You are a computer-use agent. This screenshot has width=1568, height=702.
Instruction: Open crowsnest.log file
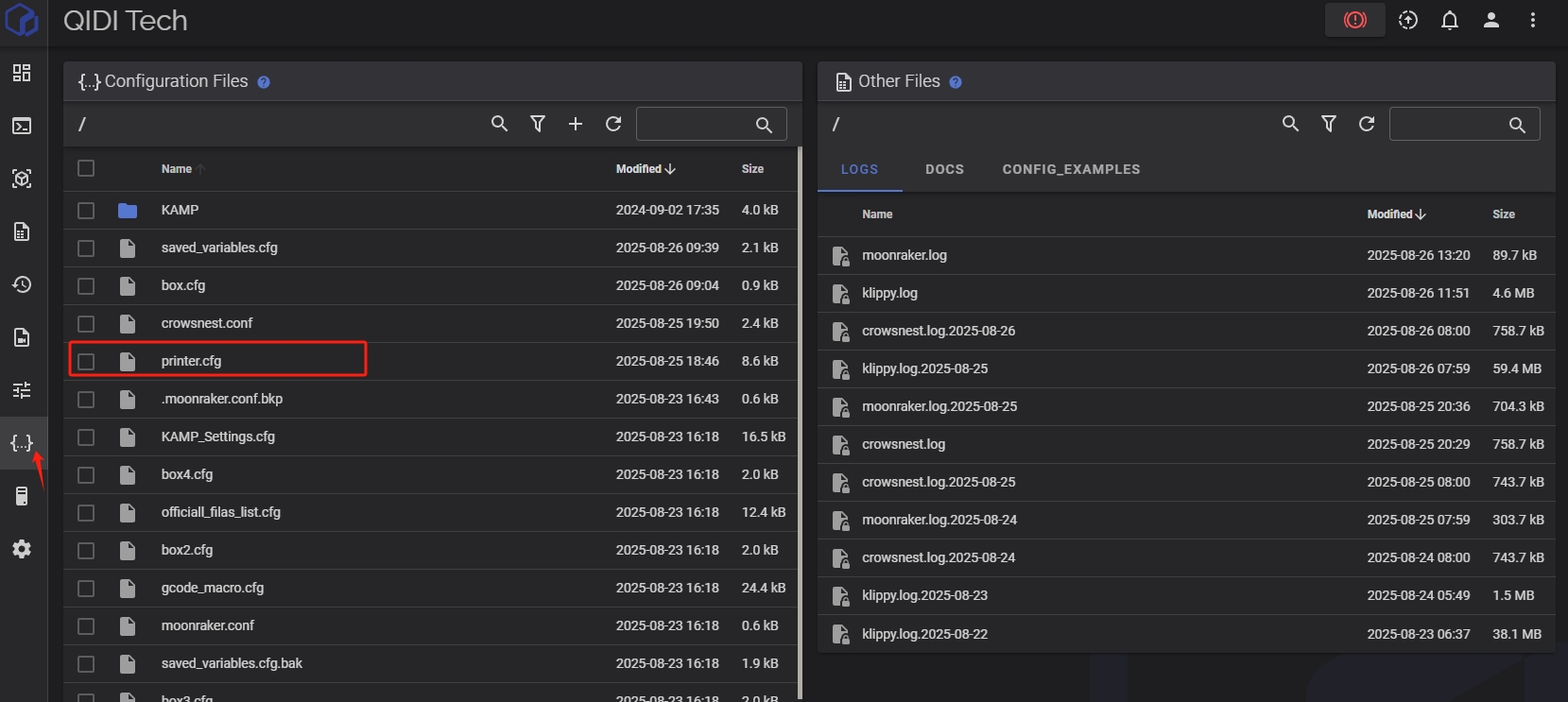[903, 444]
